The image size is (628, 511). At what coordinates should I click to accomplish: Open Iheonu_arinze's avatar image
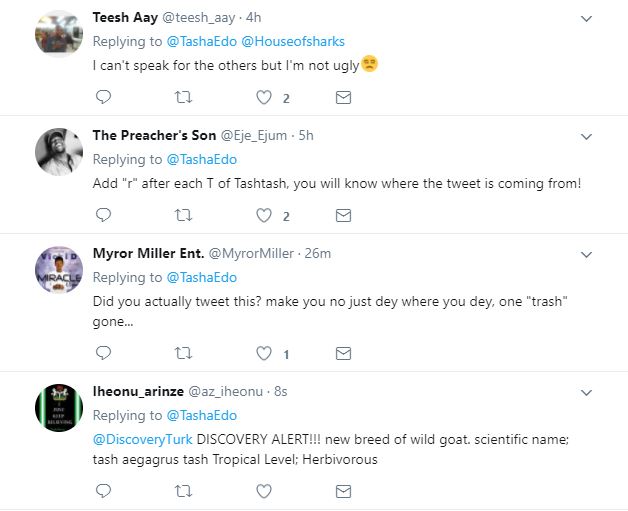pyautogui.click(x=58, y=408)
